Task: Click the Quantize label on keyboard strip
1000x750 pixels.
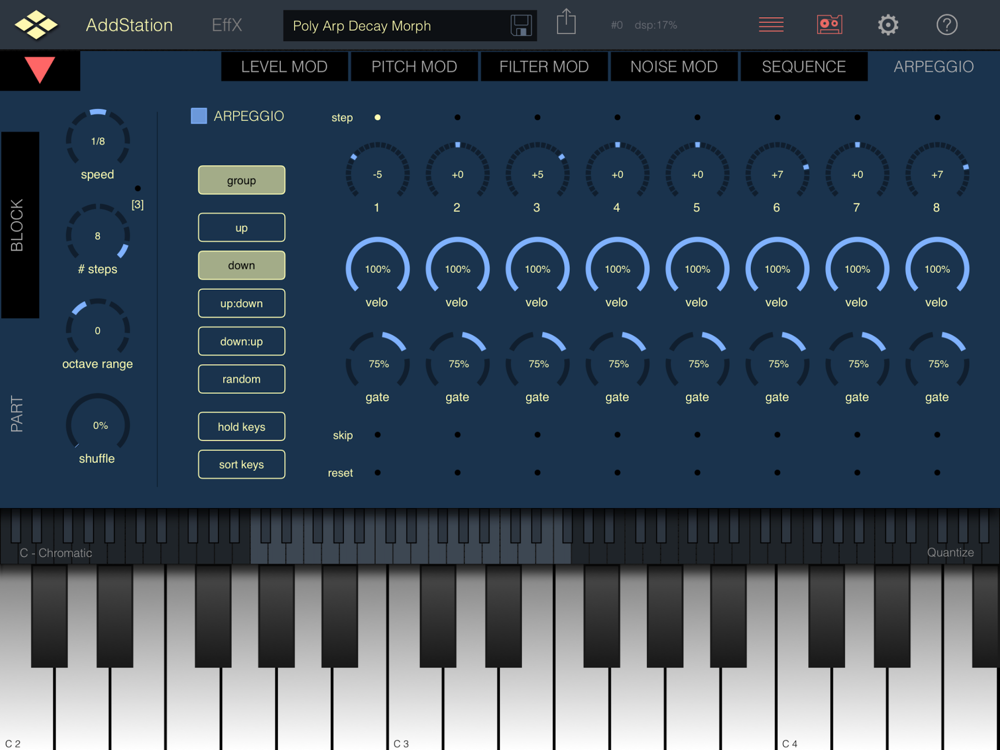Action: coord(950,553)
